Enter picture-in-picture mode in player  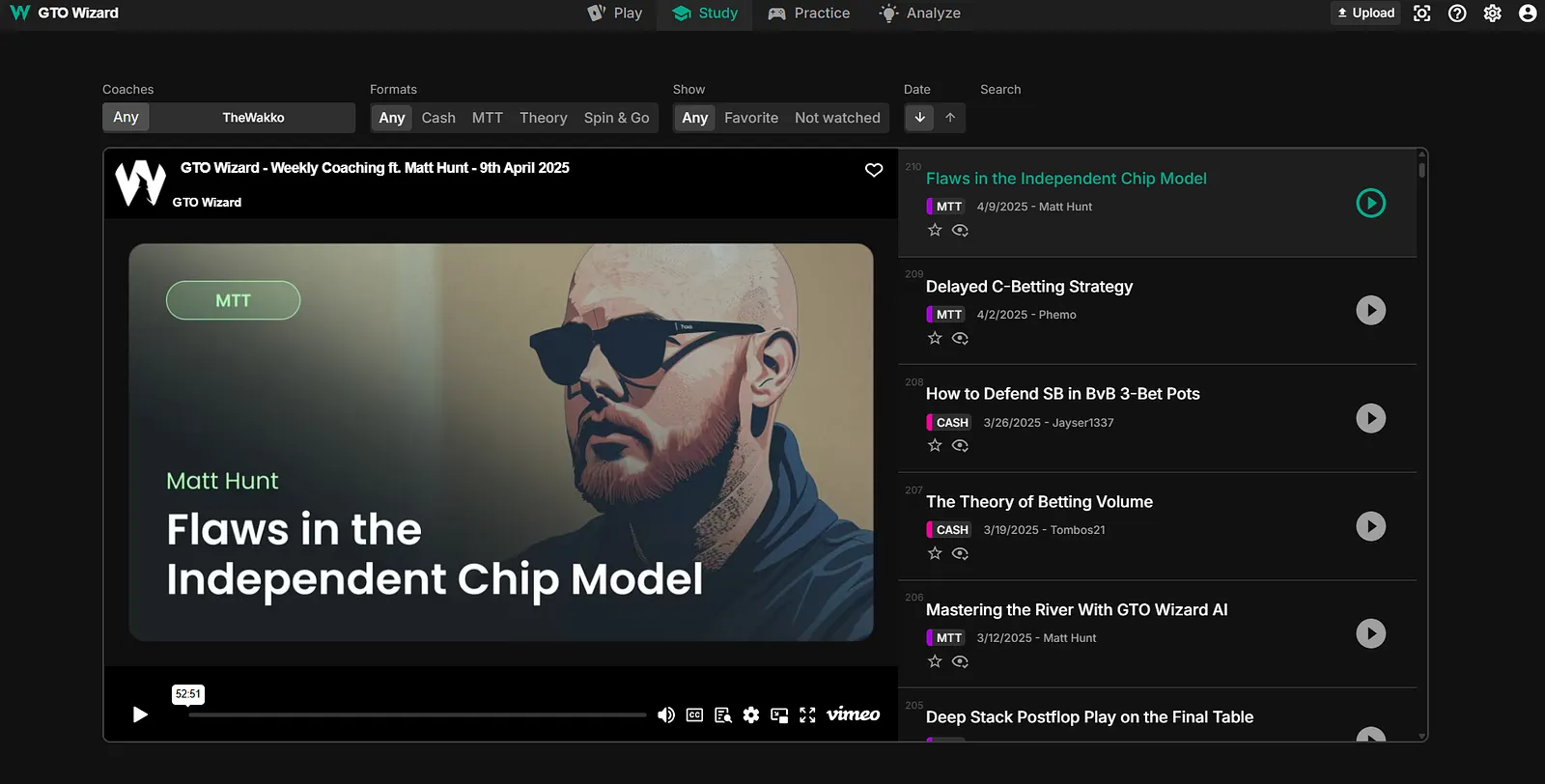tap(779, 714)
